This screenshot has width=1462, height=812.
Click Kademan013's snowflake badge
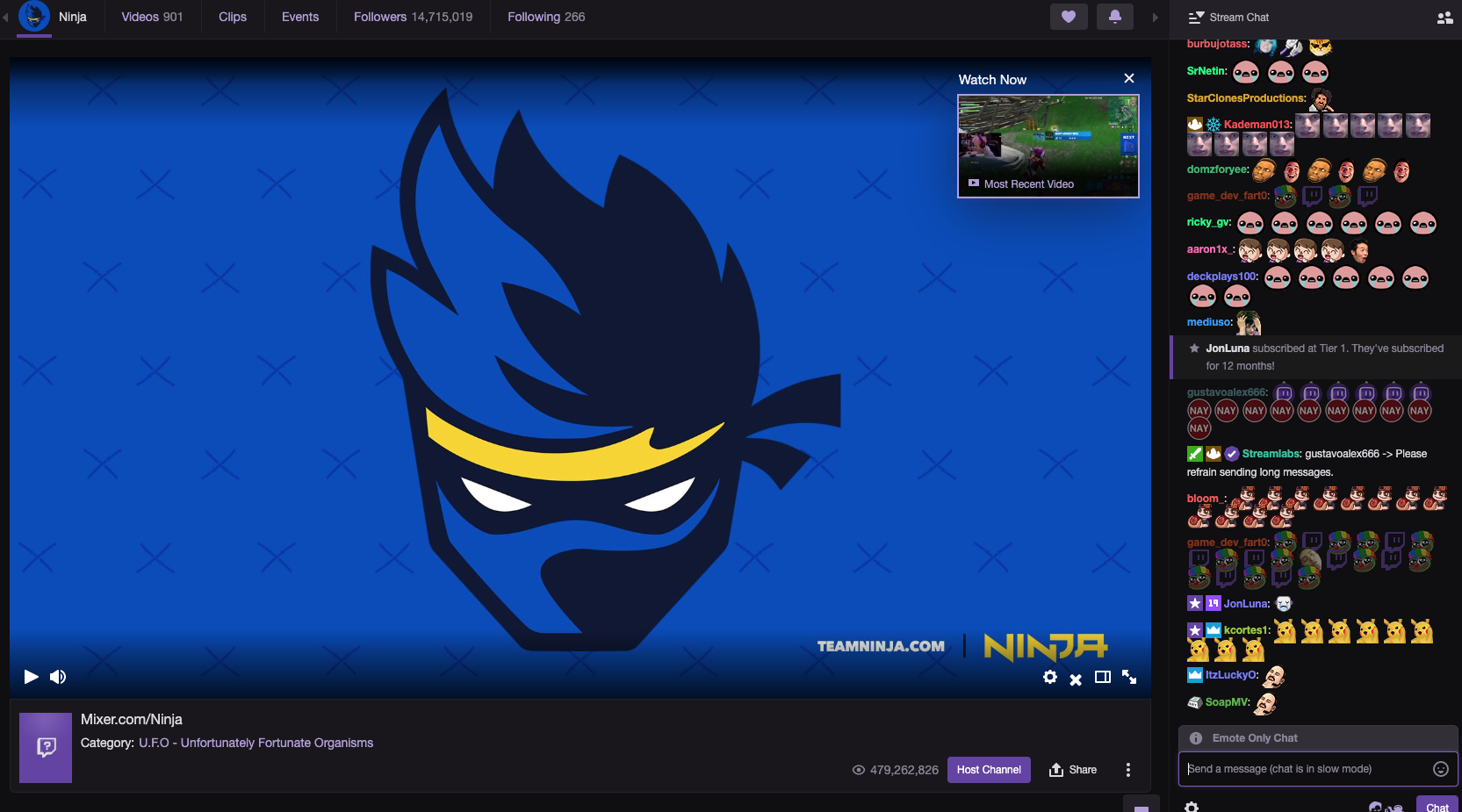click(x=1214, y=125)
